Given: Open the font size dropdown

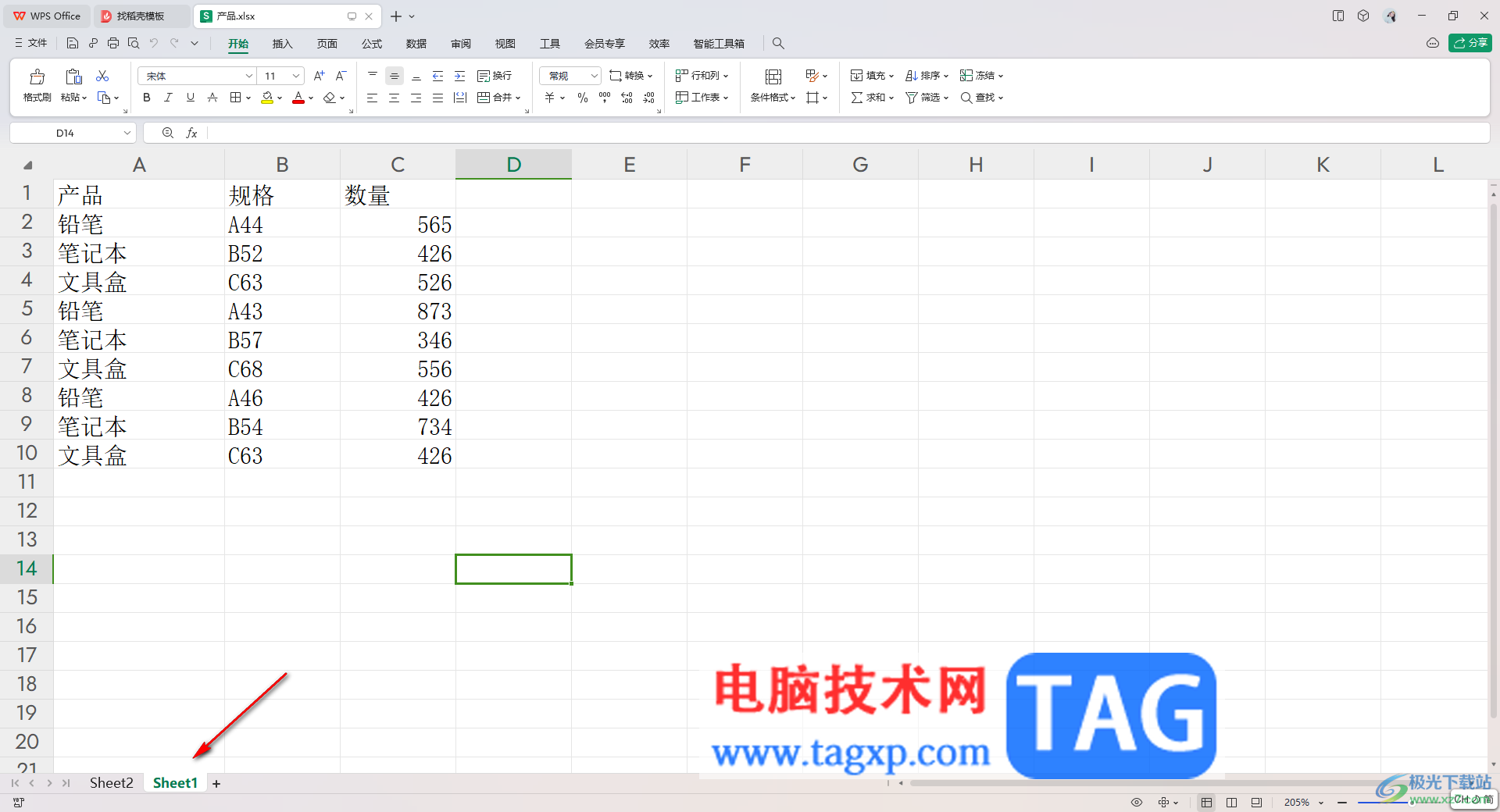Looking at the screenshot, I should tap(296, 76).
